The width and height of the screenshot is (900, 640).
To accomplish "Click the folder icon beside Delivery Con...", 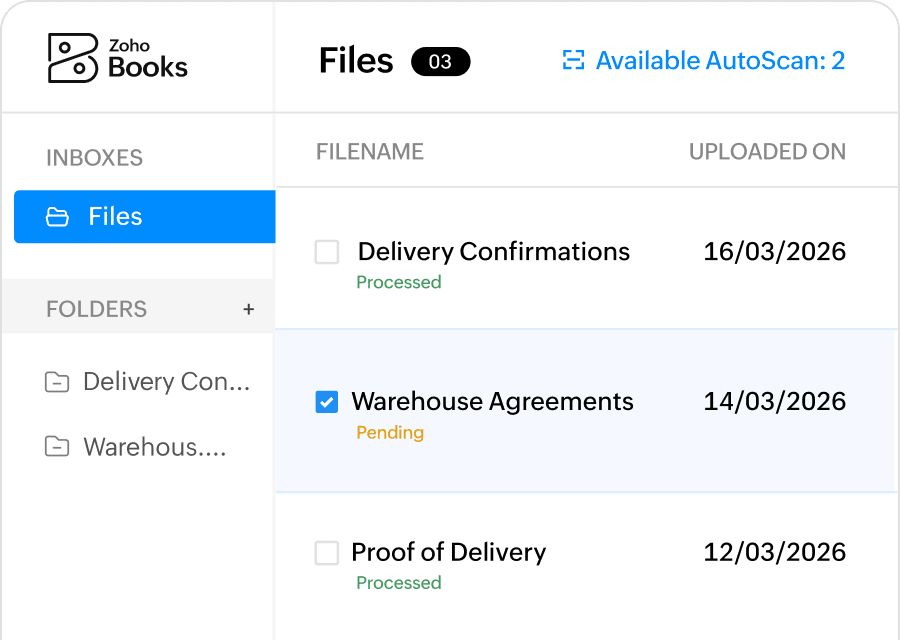I will [57, 382].
